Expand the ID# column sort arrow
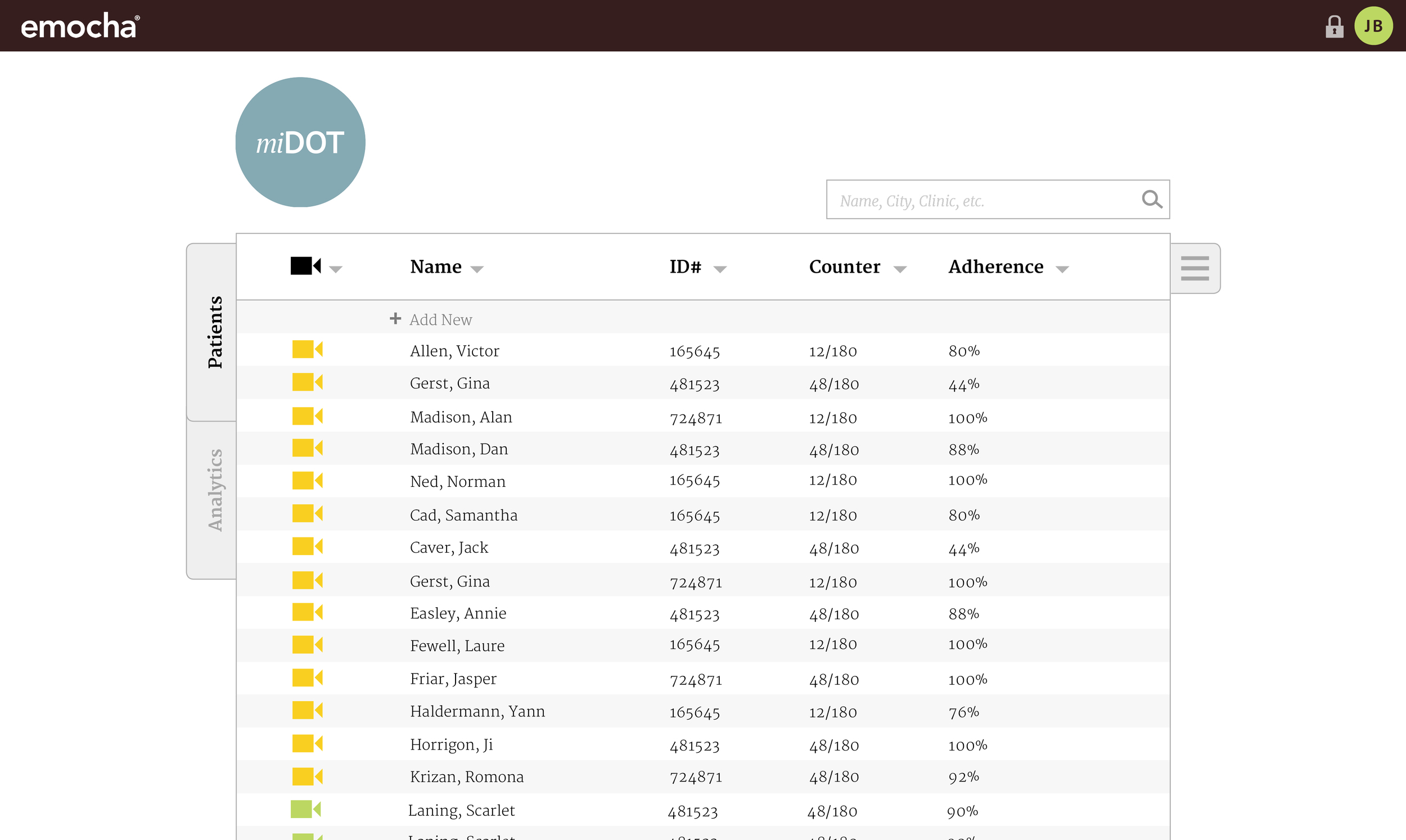 720,269
